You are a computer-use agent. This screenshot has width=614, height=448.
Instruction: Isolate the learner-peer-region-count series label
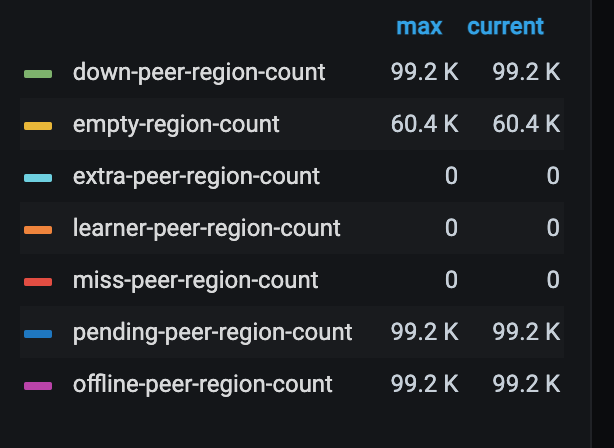(x=207, y=229)
